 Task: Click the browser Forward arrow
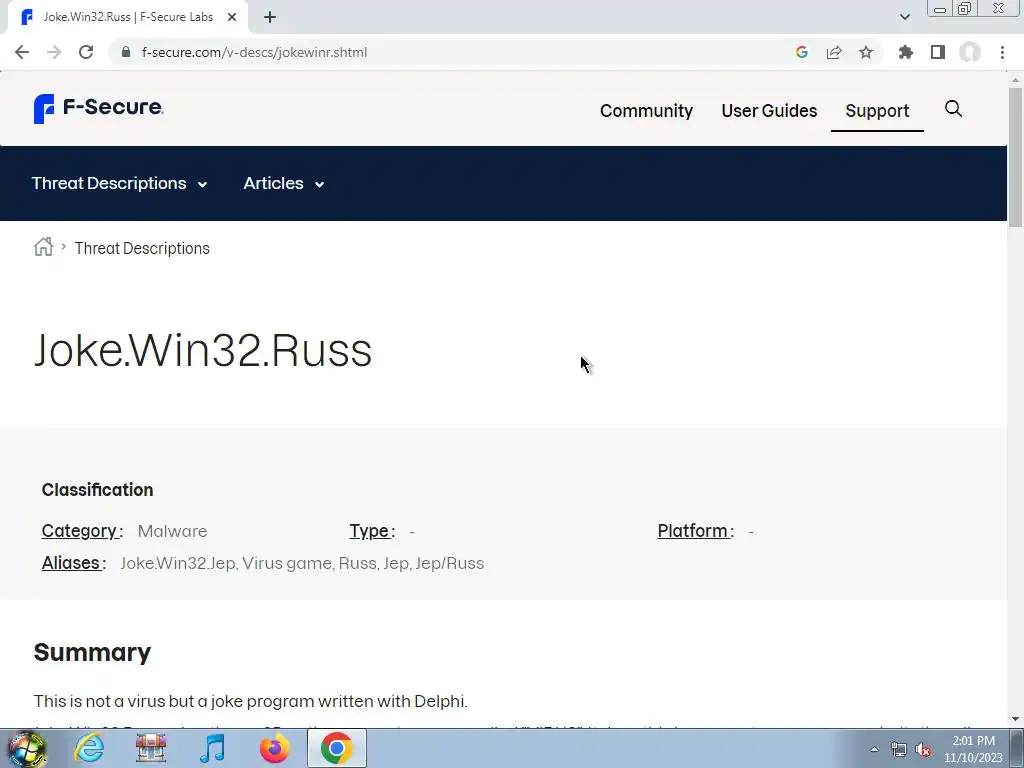click(54, 52)
